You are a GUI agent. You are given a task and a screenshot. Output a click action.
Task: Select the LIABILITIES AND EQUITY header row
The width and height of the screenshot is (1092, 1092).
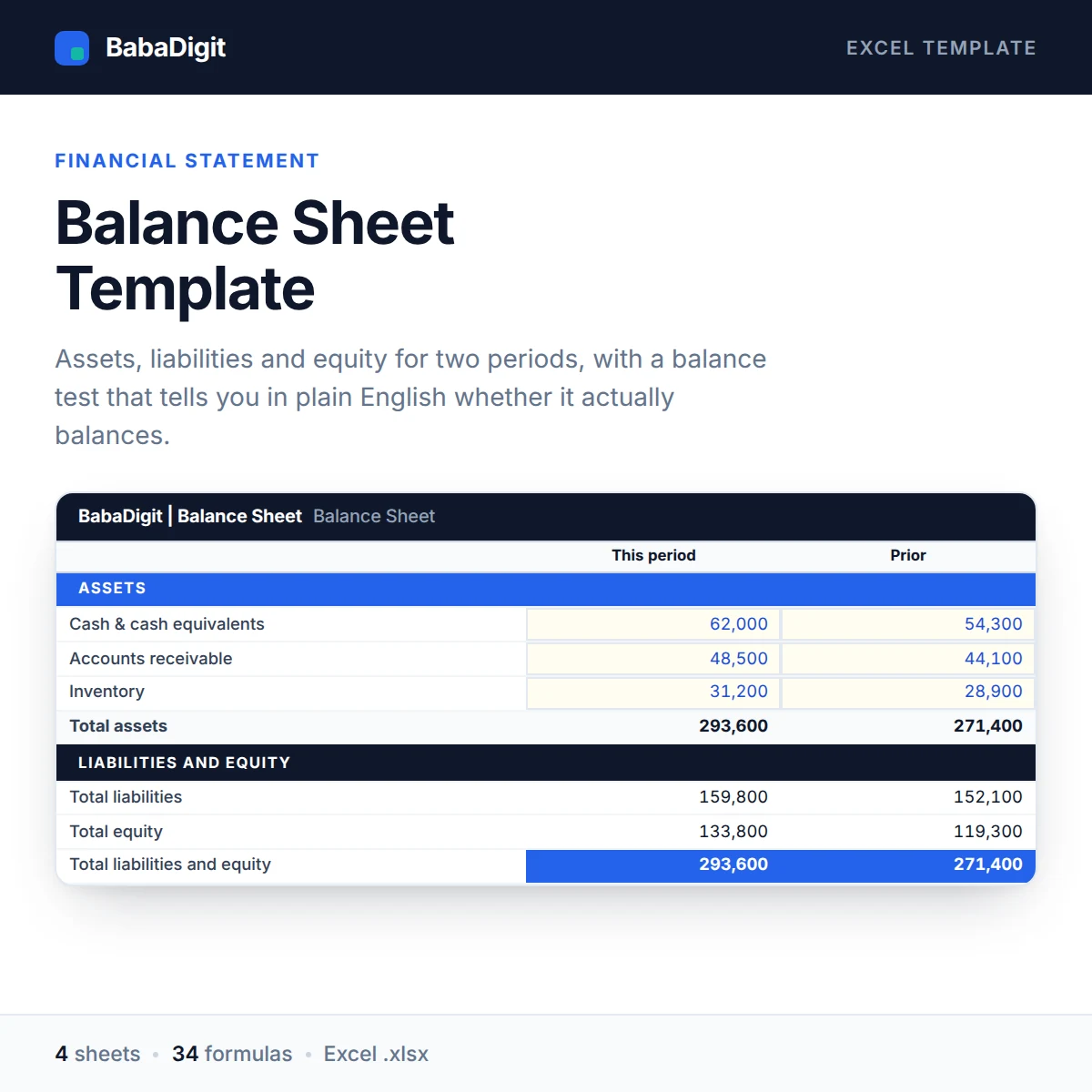(546, 763)
